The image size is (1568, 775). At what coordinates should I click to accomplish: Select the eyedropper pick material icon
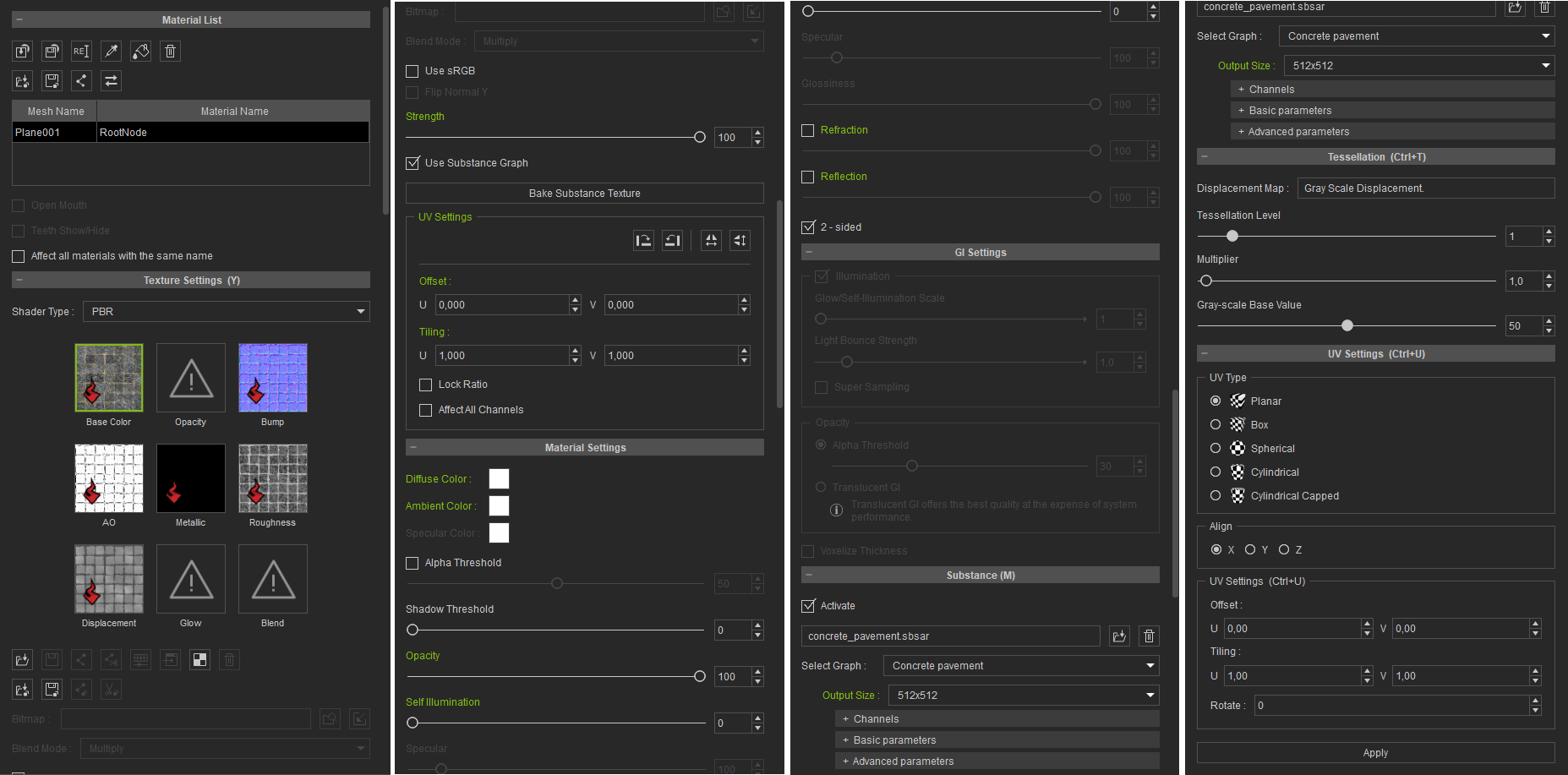tap(111, 51)
